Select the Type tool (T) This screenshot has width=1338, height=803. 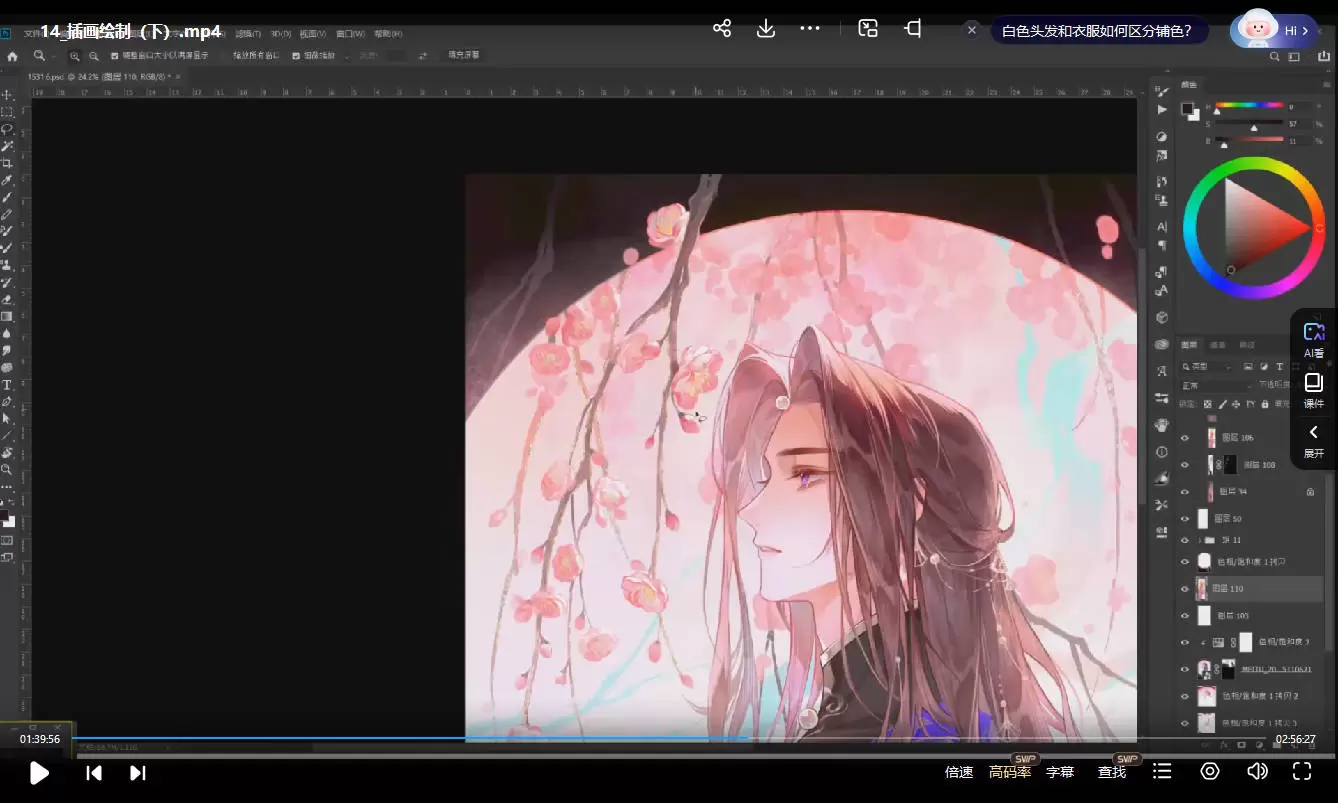point(7,384)
